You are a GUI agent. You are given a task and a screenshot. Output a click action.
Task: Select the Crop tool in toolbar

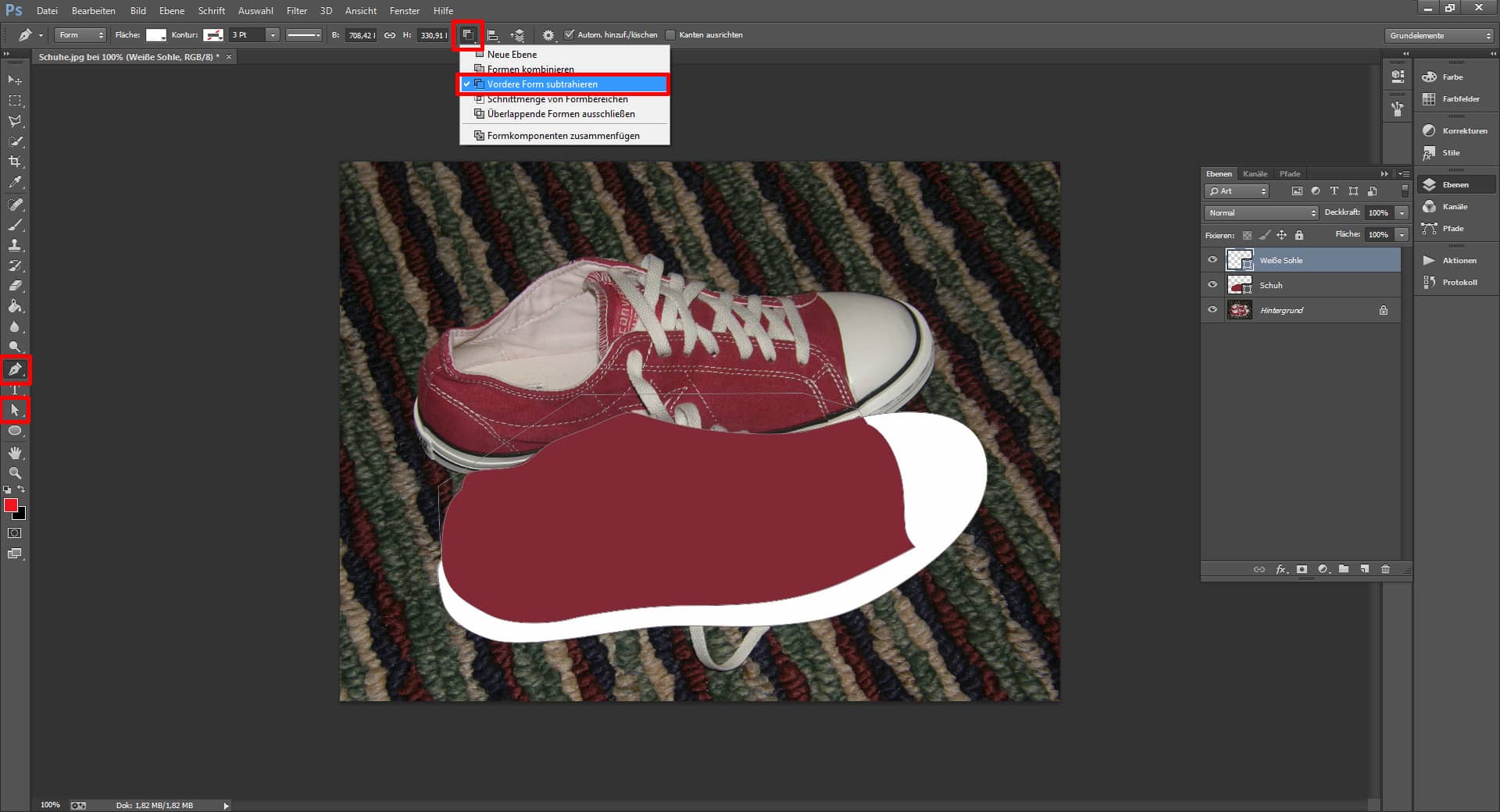point(15,162)
